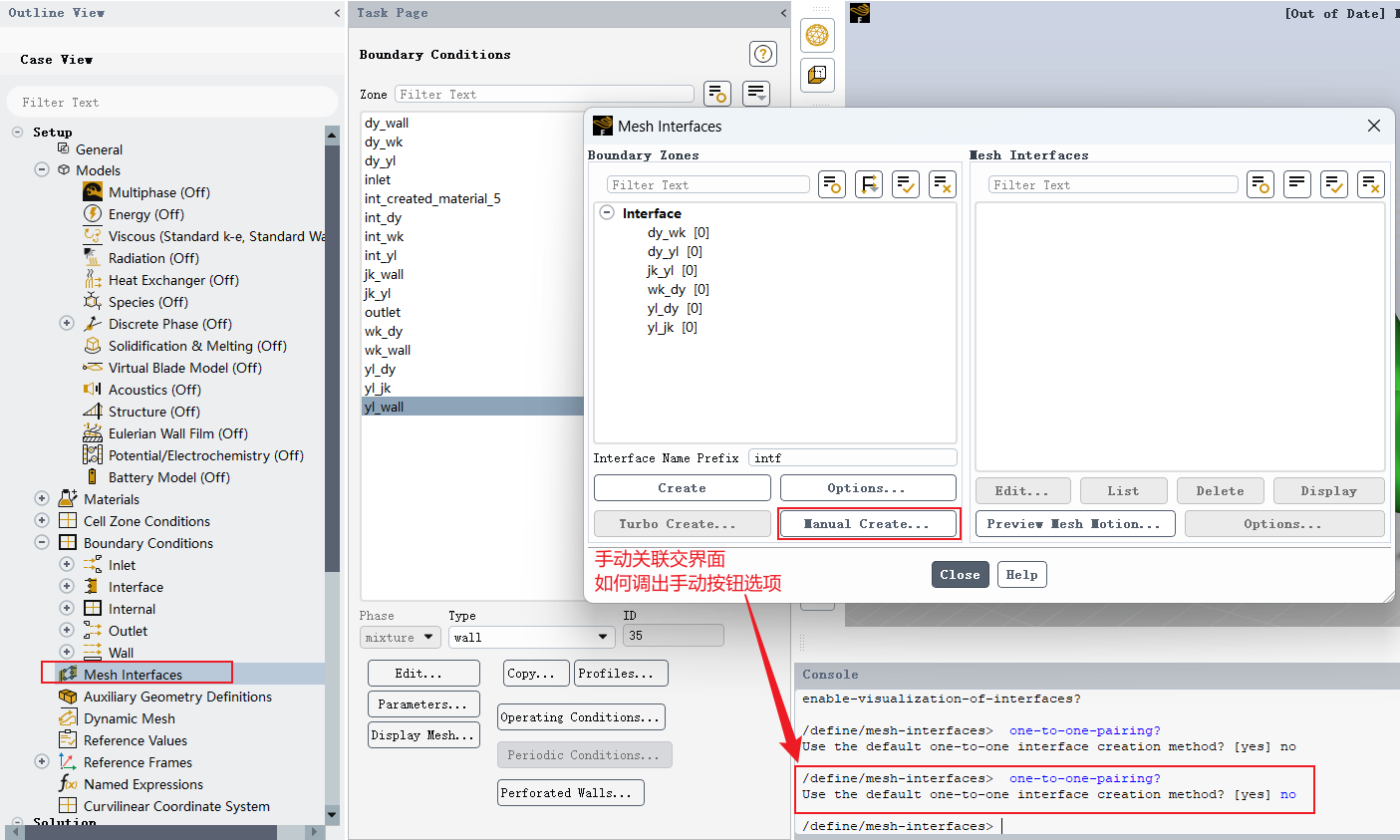Click the Acoustics speaker icon

[x=93, y=390]
